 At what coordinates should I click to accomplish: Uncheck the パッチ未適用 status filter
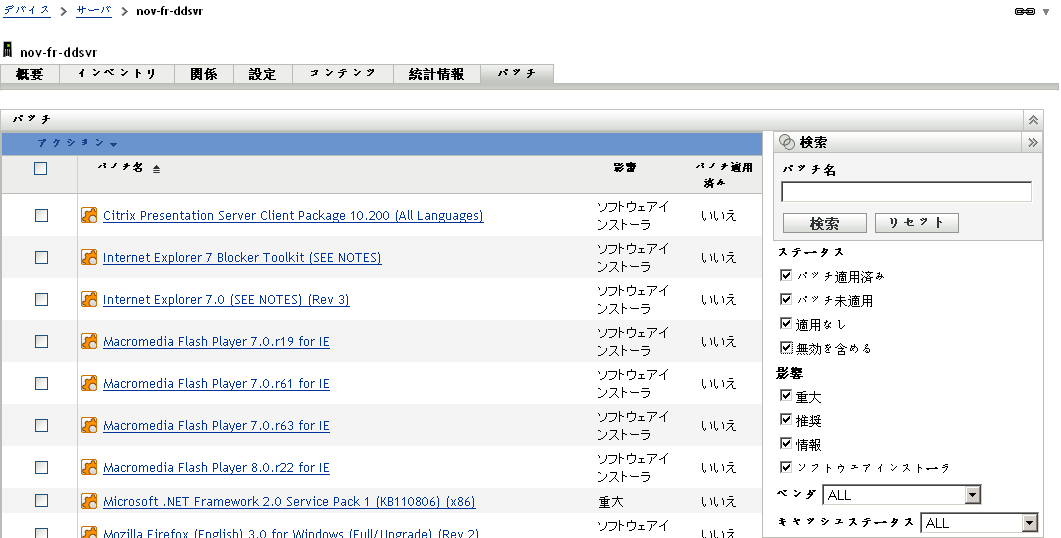point(786,299)
